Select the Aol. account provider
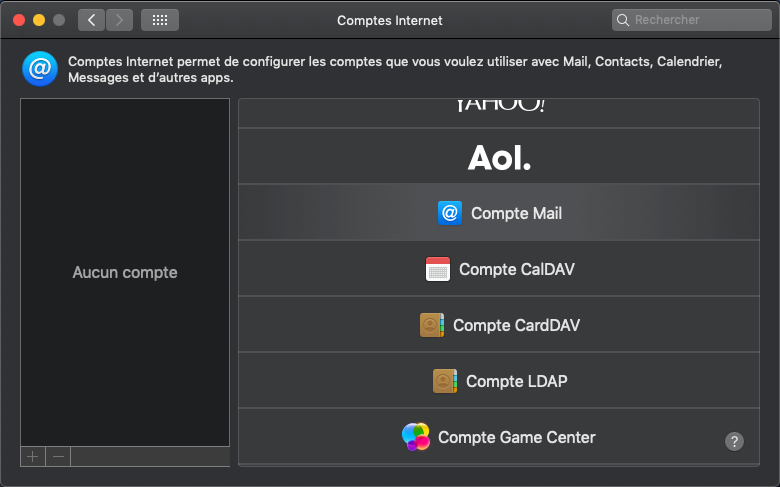 point(500,157)
